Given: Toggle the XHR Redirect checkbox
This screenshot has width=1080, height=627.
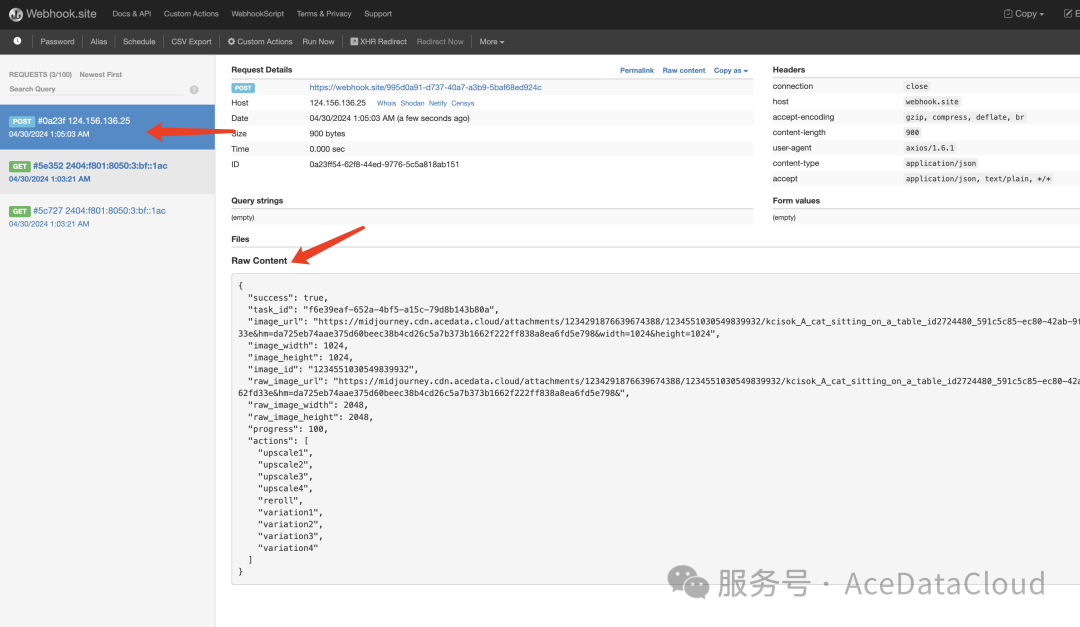Looking at the screenshot, I should tap(354, 42).
